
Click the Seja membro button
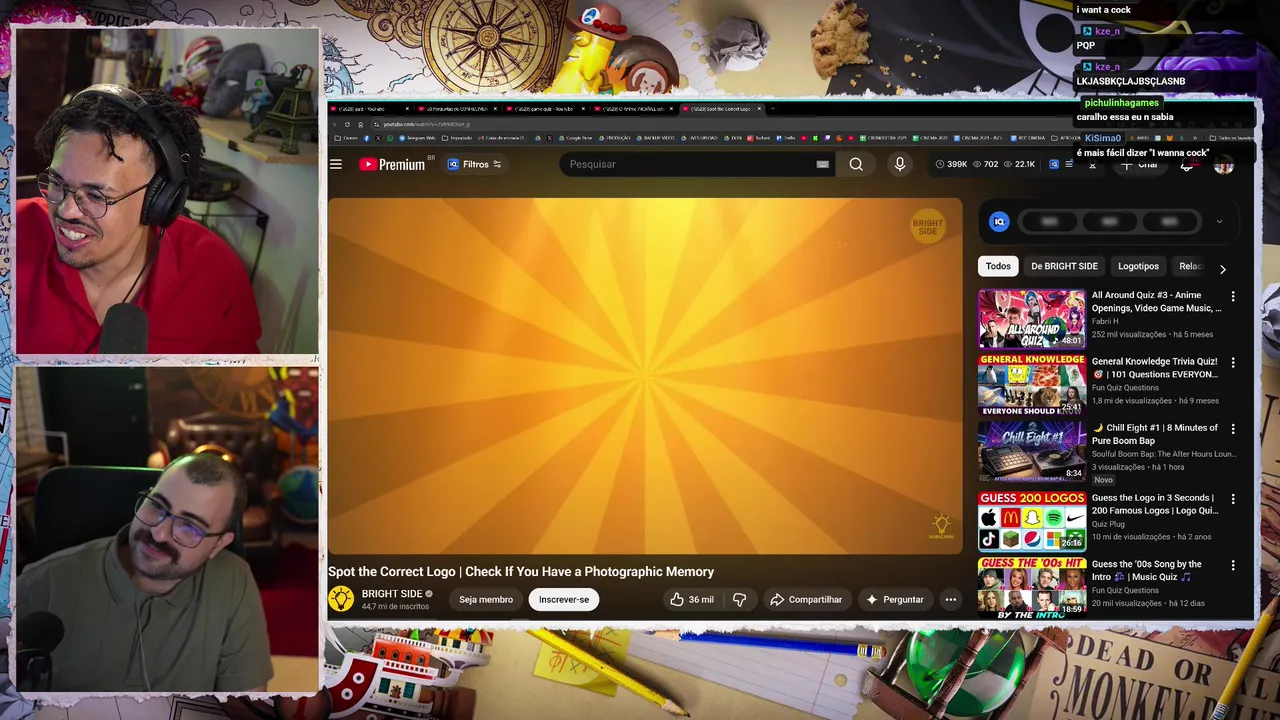pyautogui.click(x=486, y=599)
